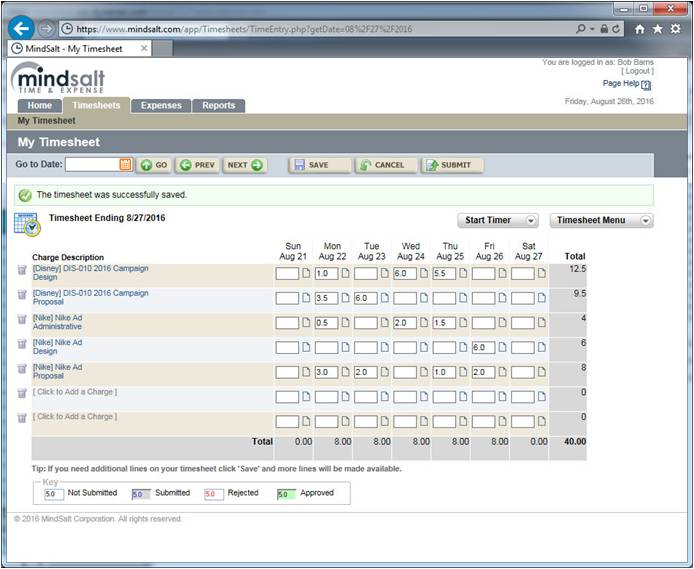Click the browser back arrow button
This screenshot has width=694, height=569.
[21, 29]
